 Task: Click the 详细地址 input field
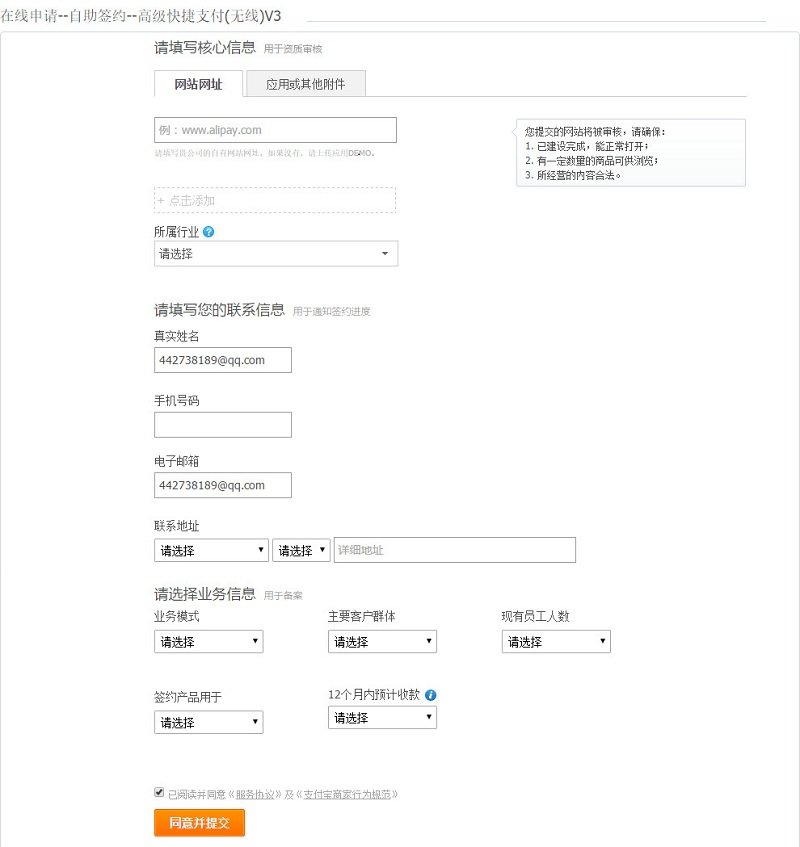tap(455, 550)
